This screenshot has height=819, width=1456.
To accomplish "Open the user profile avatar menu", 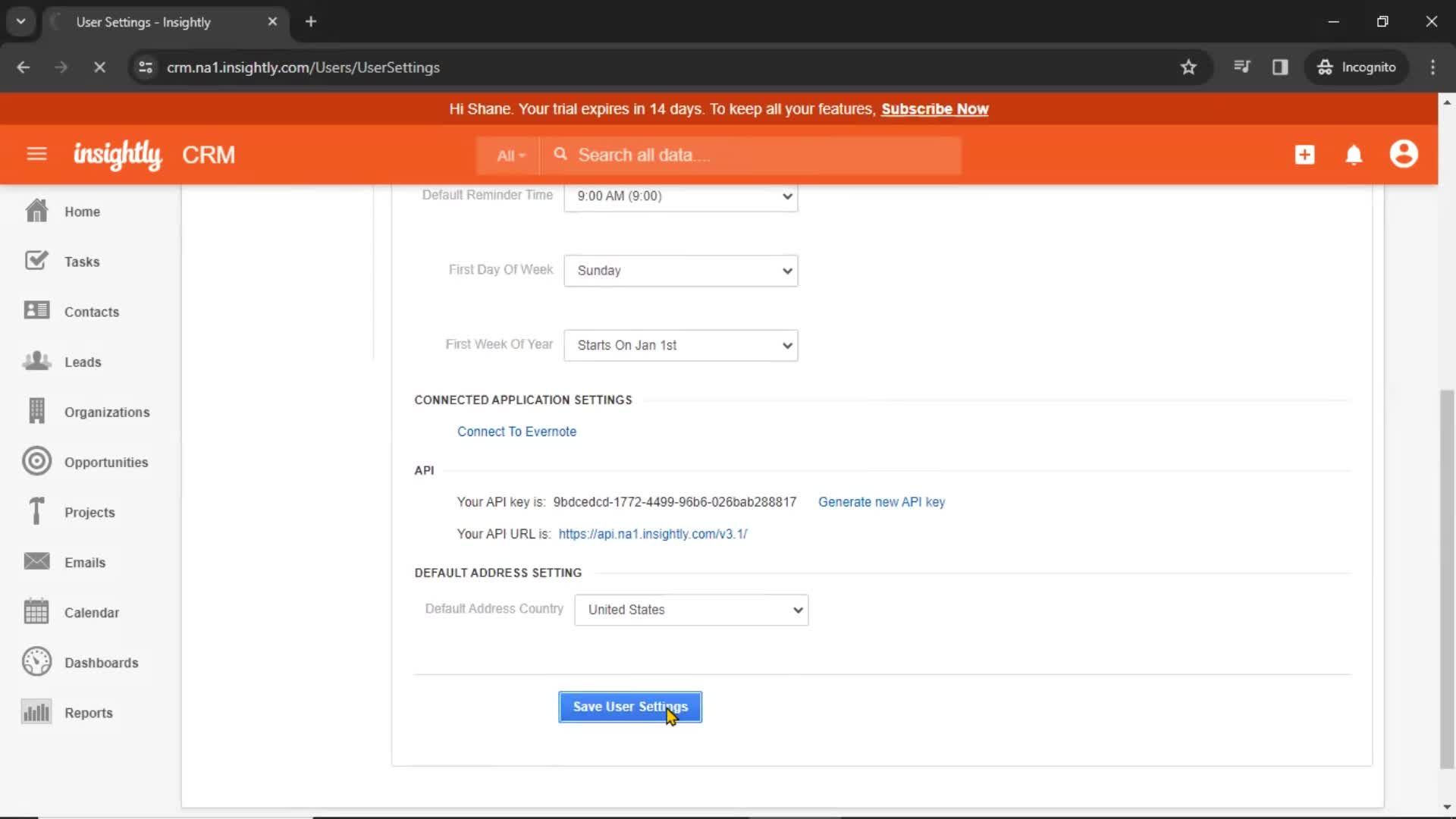I will 1404,154.
